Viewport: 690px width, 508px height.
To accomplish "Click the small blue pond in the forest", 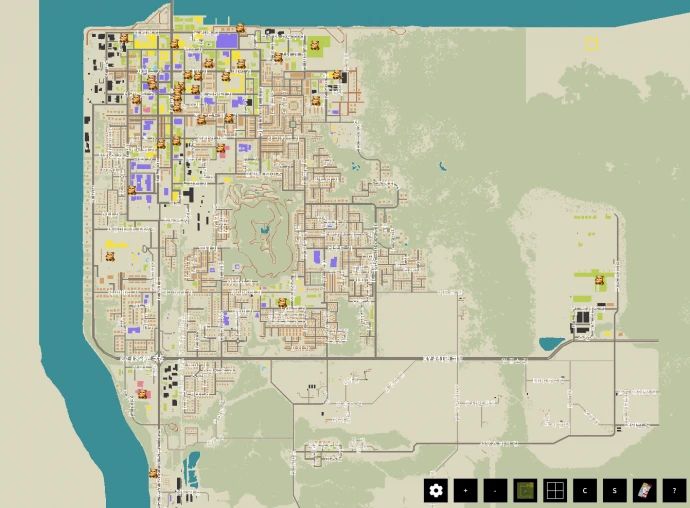I will 441,166.
